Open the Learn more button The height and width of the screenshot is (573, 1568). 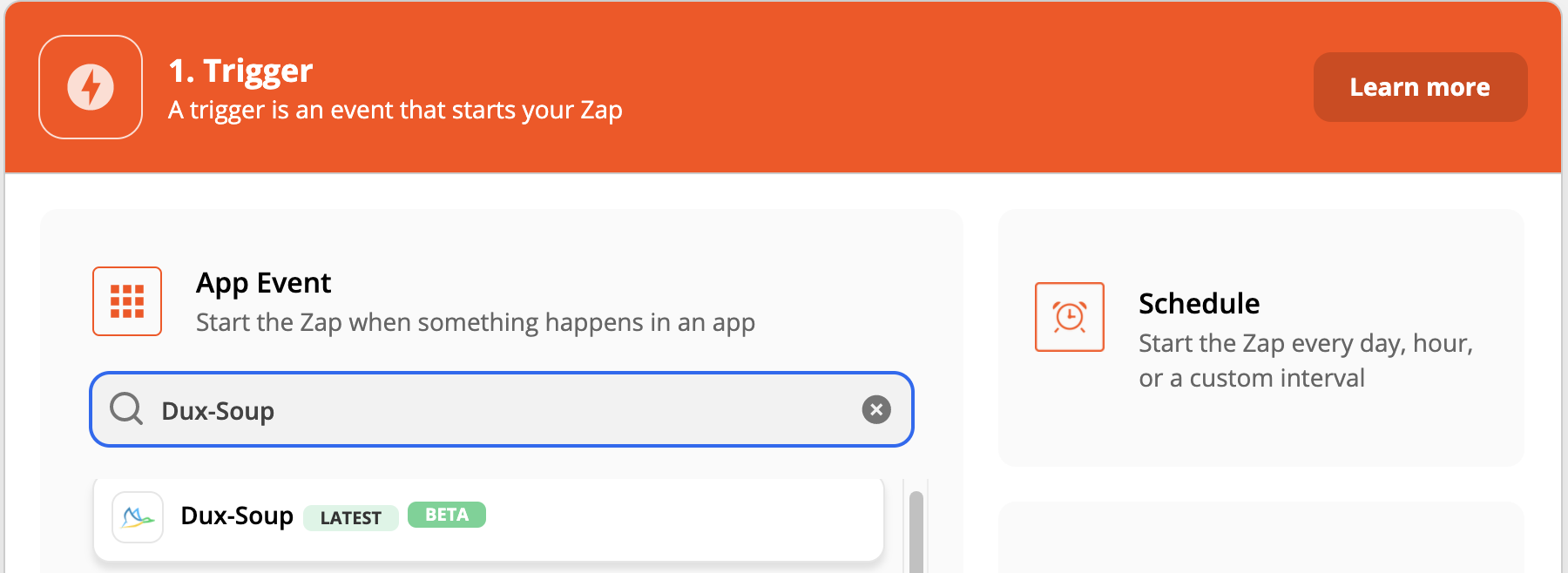pos(1420,87)
